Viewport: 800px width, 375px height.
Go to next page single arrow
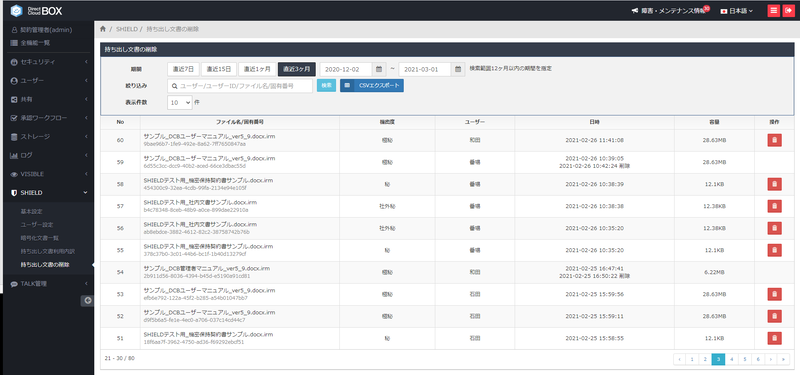(x=771, y=359)
